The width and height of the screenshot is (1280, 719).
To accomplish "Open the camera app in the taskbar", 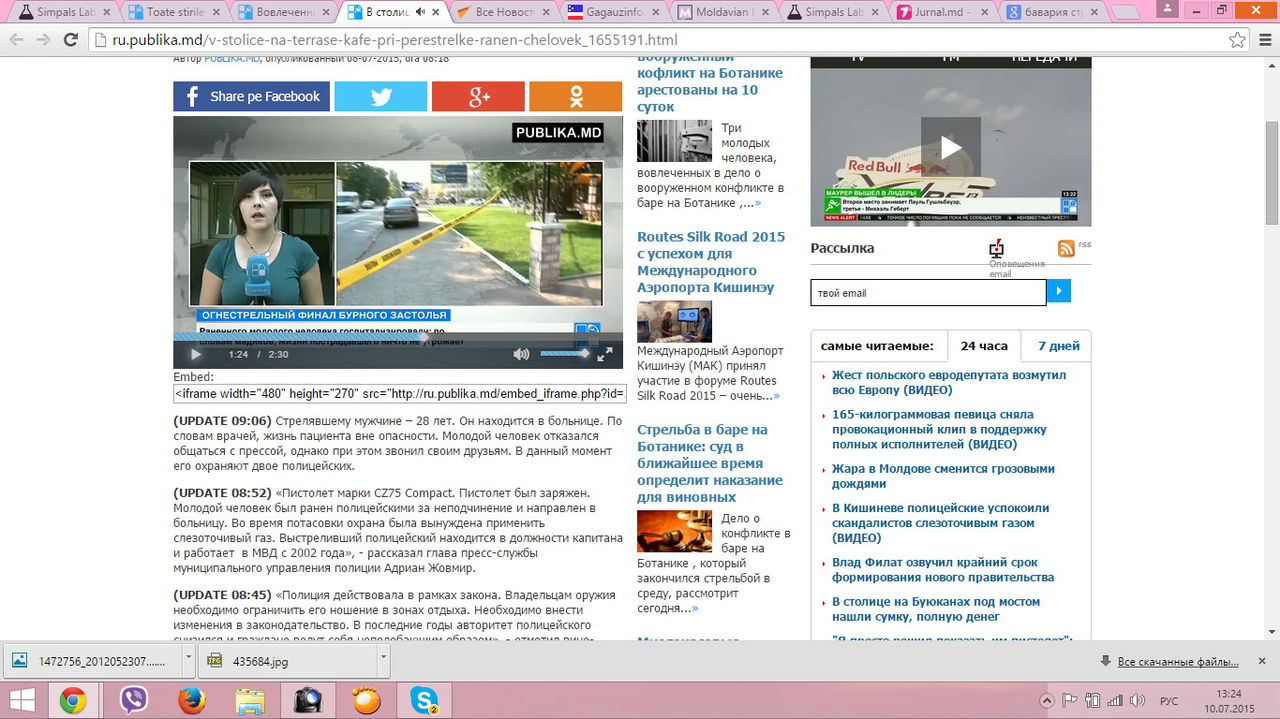I will [x=308, y=700].
